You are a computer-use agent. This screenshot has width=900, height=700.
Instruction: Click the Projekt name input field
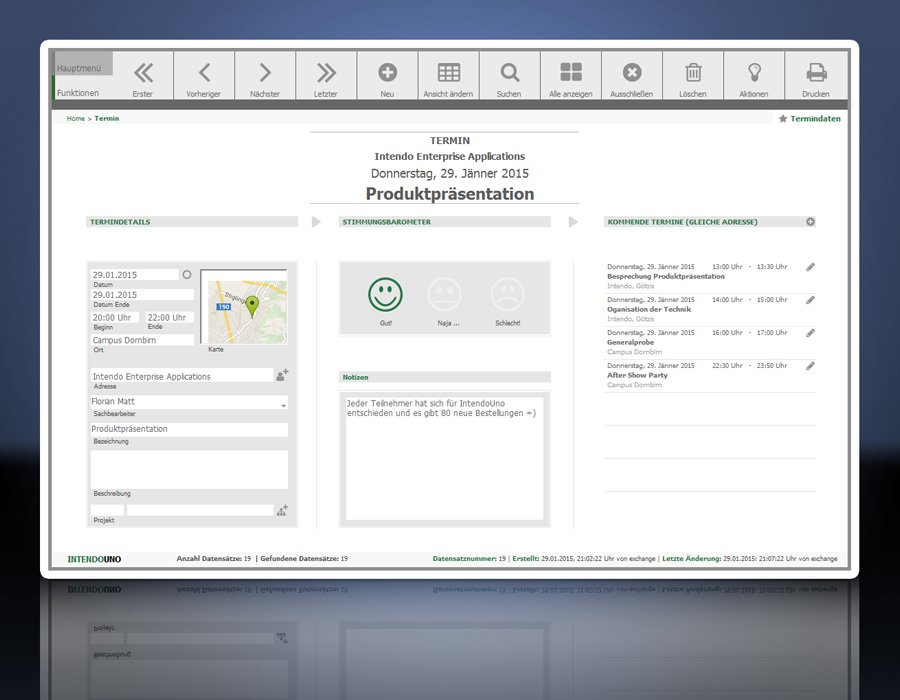click(200, 510)
